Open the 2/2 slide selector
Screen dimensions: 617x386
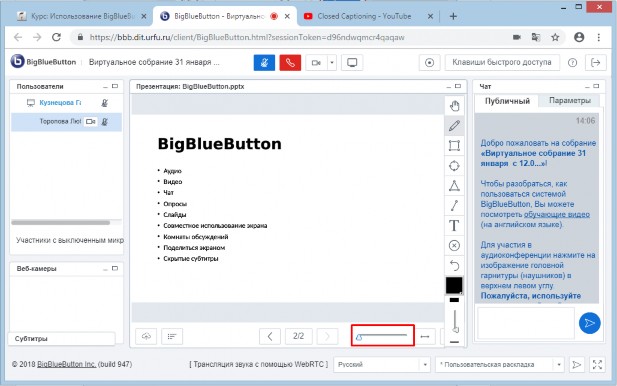pyautogui.click(x=298, y=336)
